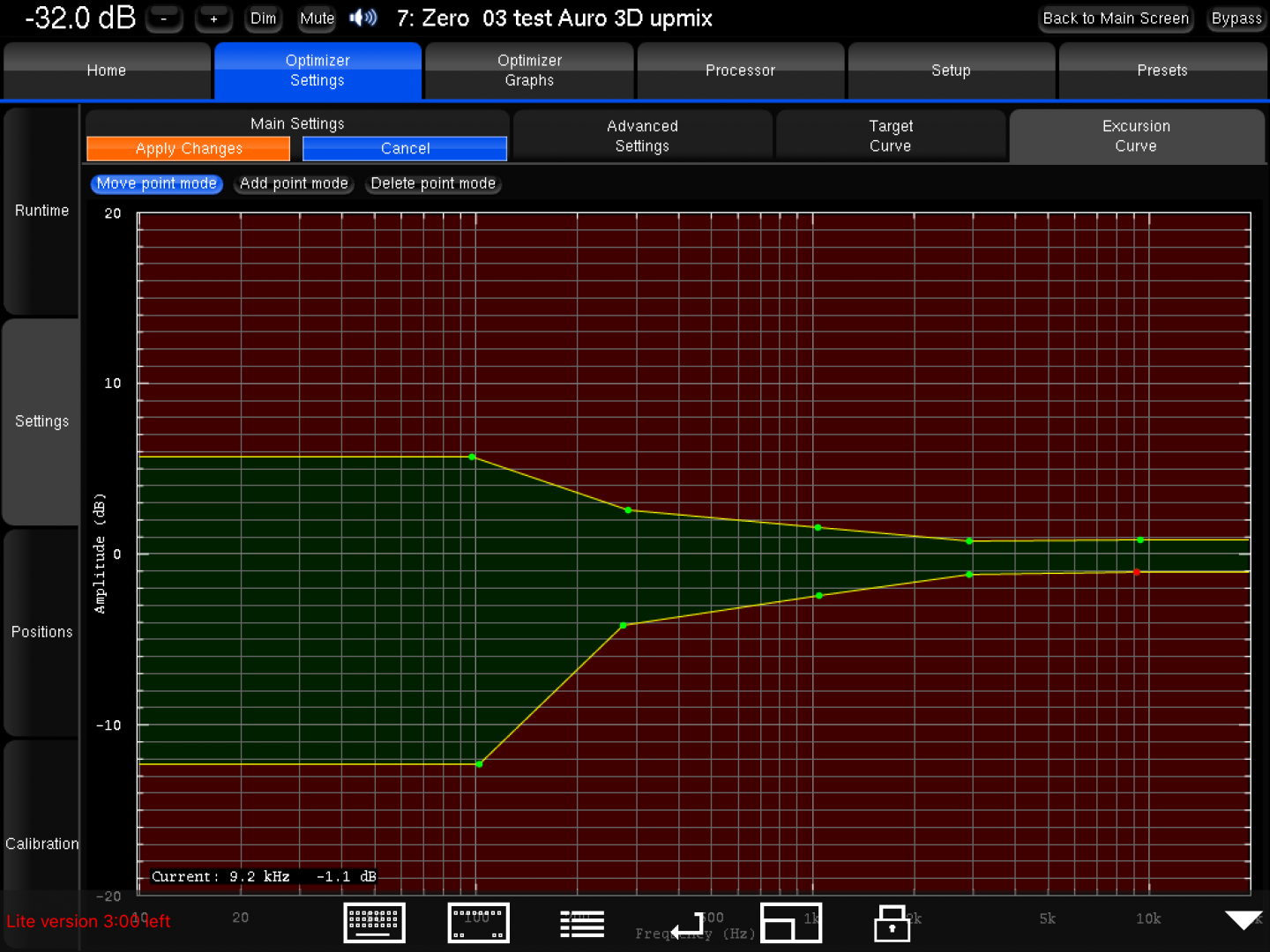This screenshot has height=952, width=1270.
Task: Click the padlock icon
Action: (x=892, y=924)
